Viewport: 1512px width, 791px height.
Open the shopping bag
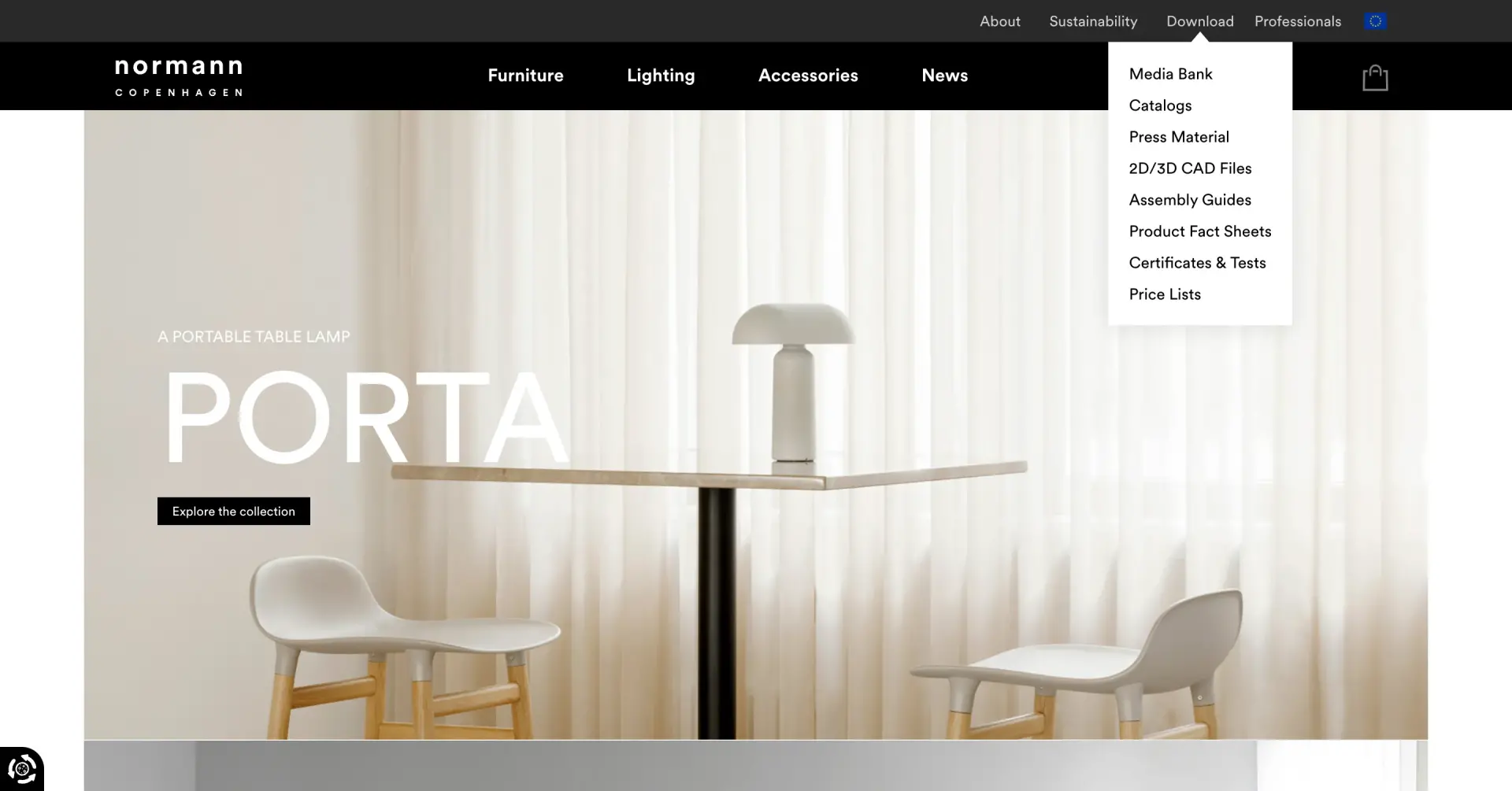pyautogui.click(x=1375, y=76)
